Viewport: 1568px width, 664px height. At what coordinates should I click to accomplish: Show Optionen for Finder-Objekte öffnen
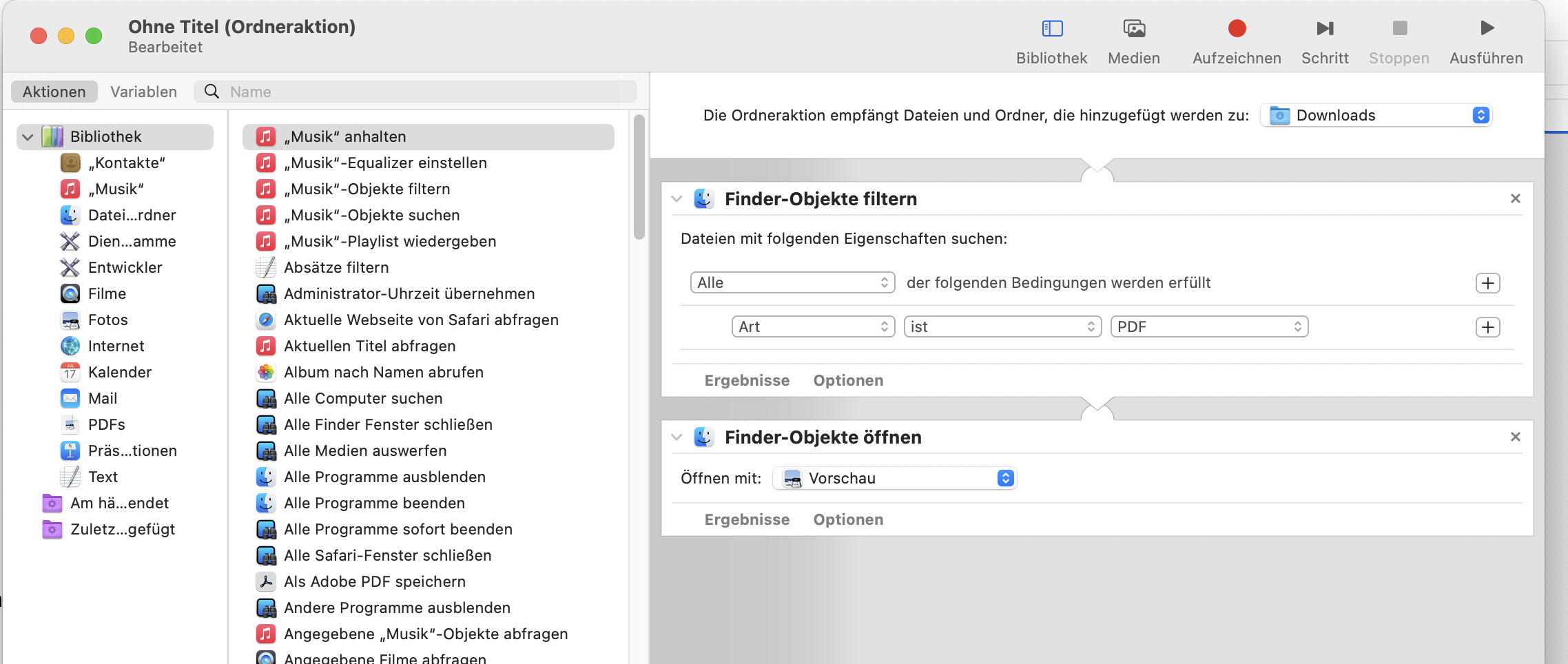847,520
